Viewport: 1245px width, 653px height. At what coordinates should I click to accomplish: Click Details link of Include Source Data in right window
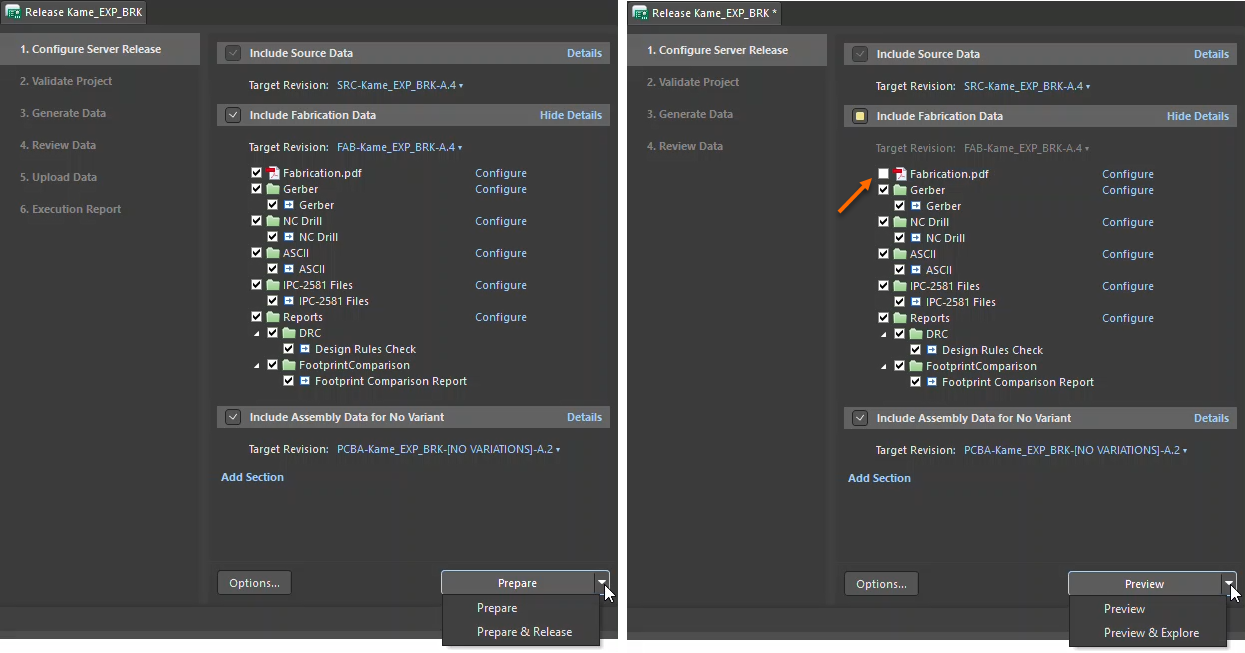point(1211,54)
